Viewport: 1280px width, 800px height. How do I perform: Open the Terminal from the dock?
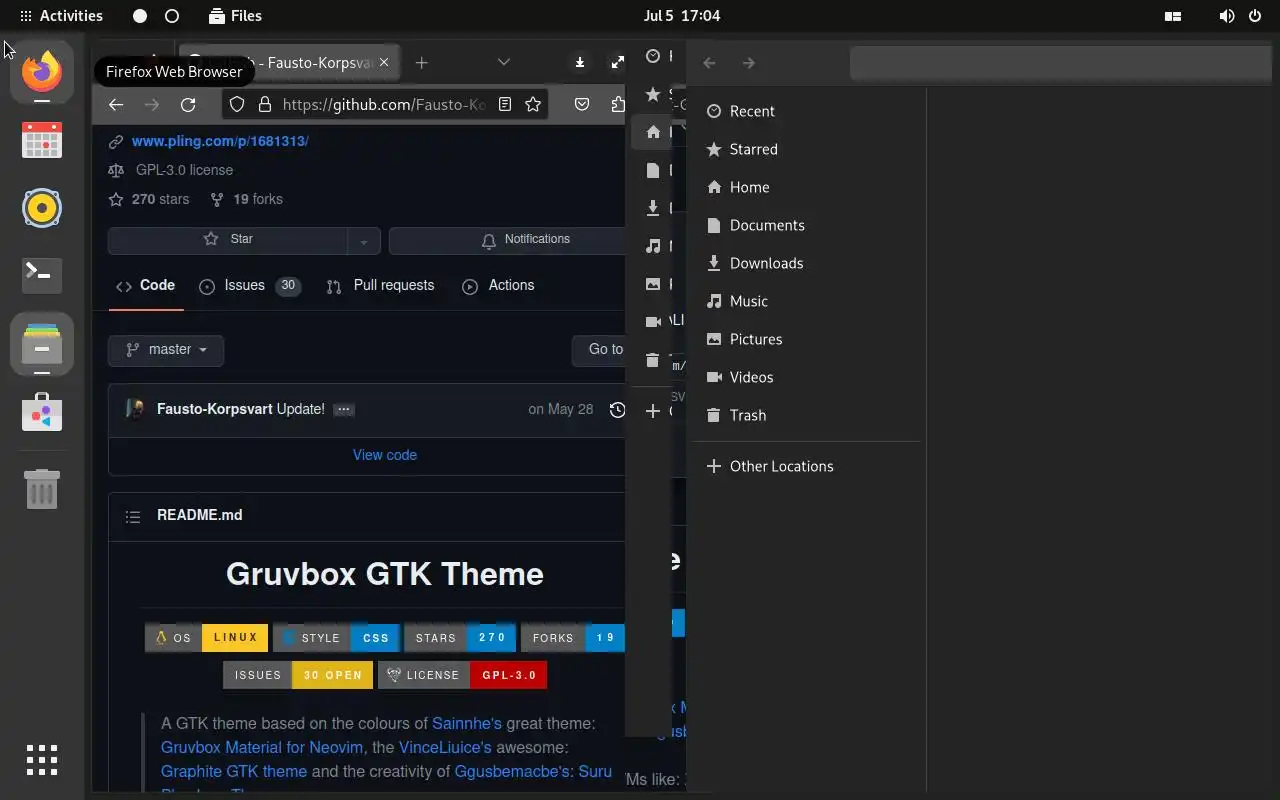coord(42,275)
